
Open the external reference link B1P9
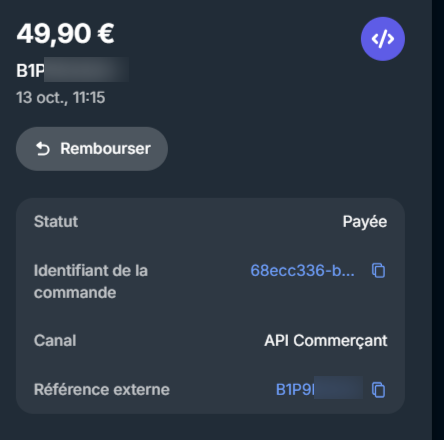[x=295, y=389]
